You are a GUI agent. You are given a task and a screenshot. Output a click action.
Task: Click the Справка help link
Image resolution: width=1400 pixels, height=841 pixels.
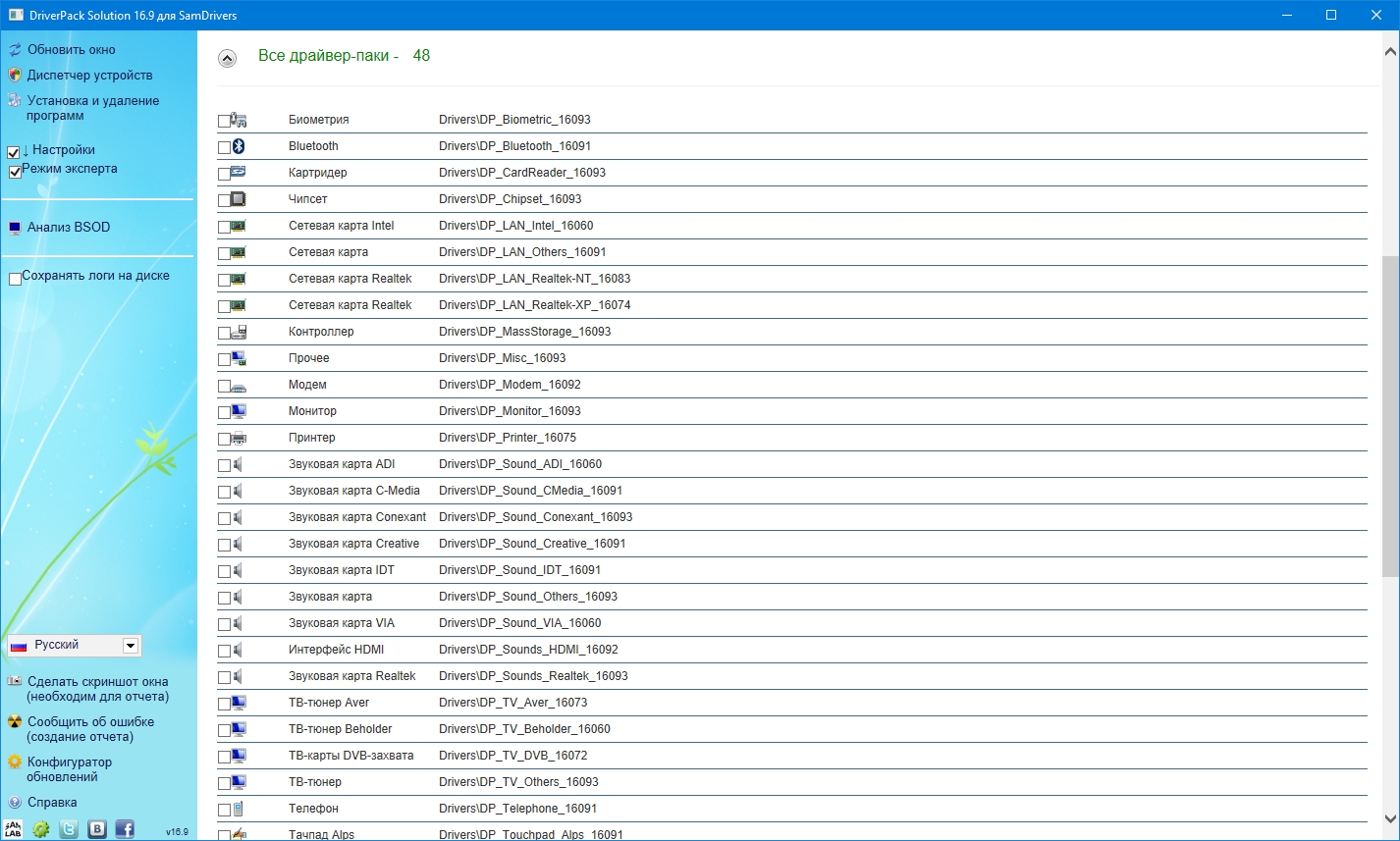pyautogui.click(x=52, y=802)
